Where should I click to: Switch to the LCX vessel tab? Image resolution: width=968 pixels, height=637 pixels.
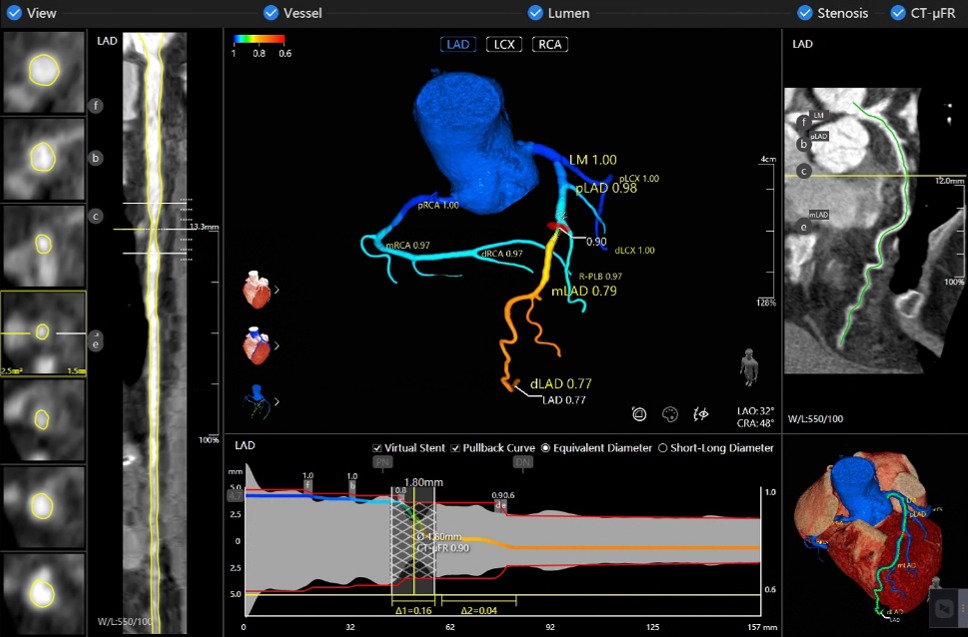[504, 44]
